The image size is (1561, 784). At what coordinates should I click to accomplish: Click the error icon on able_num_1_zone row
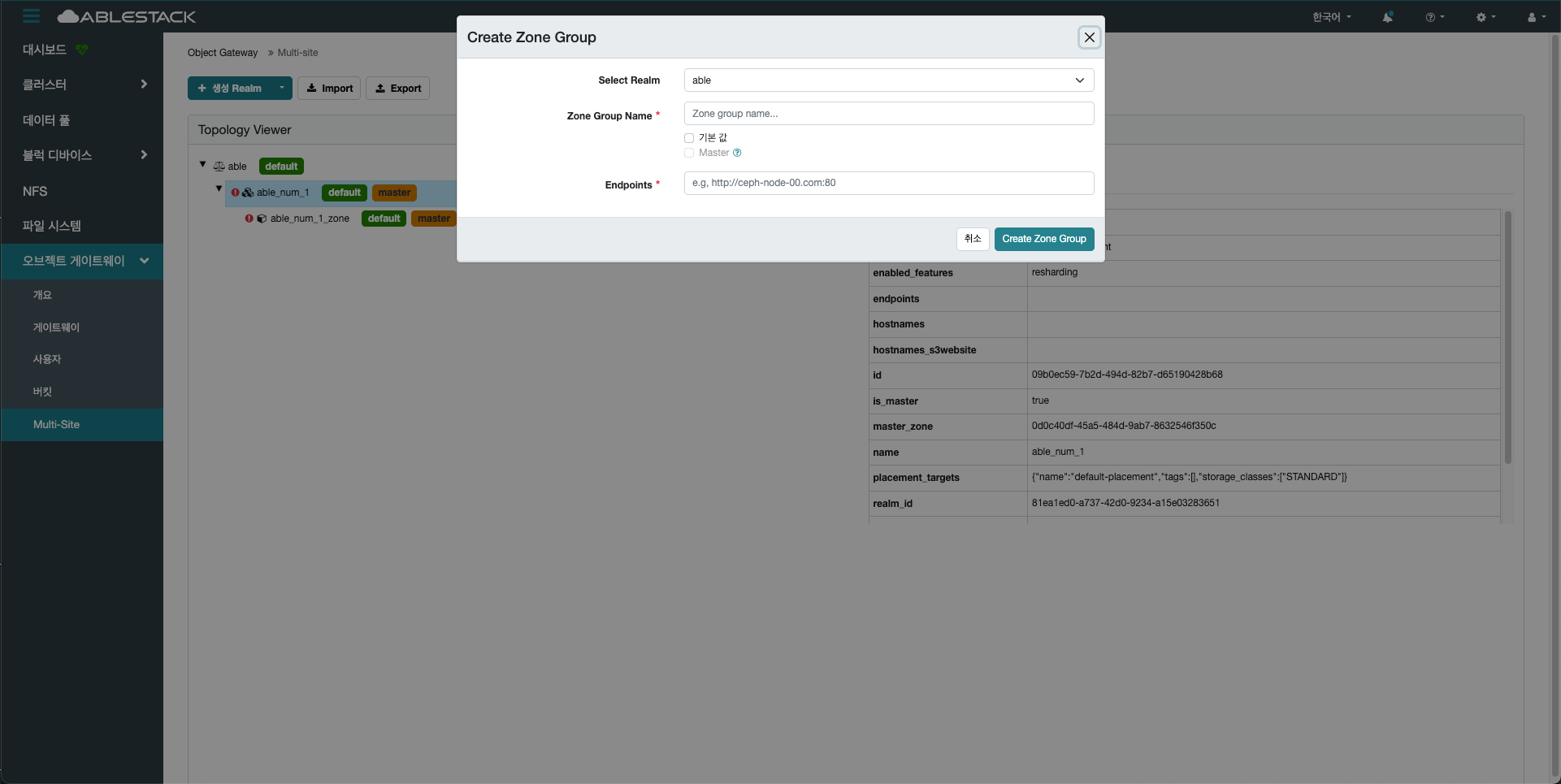(249, 219)
